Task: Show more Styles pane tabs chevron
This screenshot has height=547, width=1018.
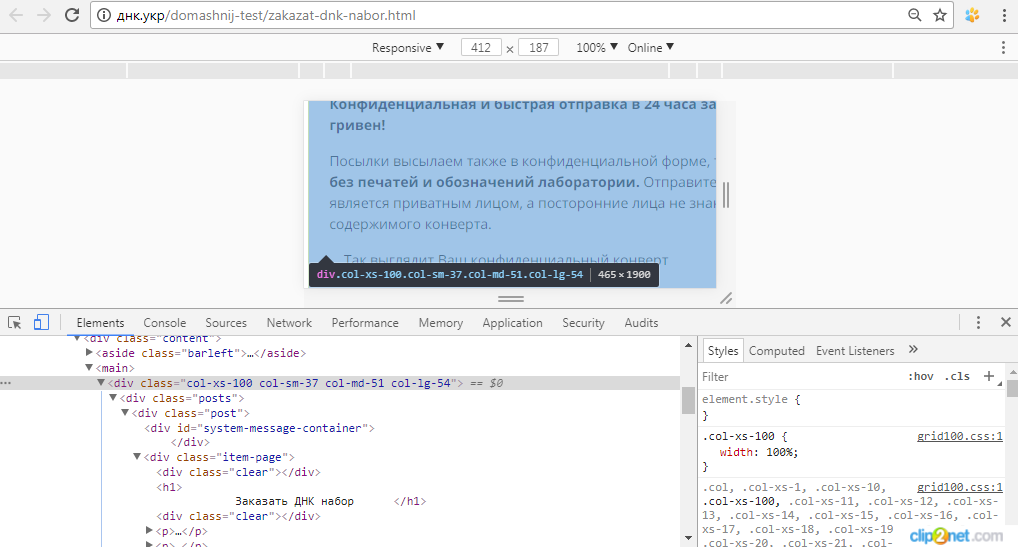Action: 913,350
